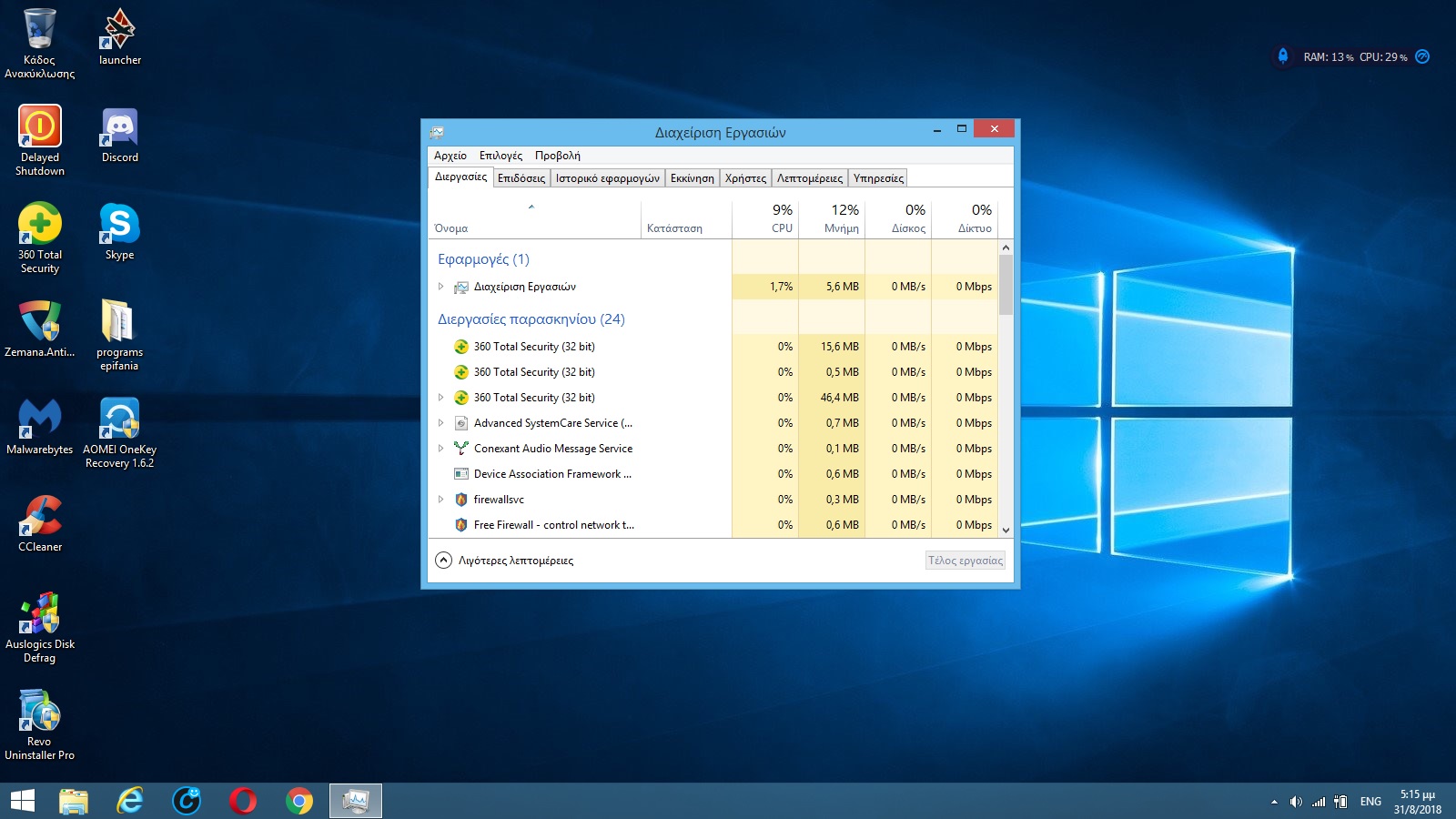Open Opera from the taskbar
The image size is (1456, 819).
[x=243, y=801]
